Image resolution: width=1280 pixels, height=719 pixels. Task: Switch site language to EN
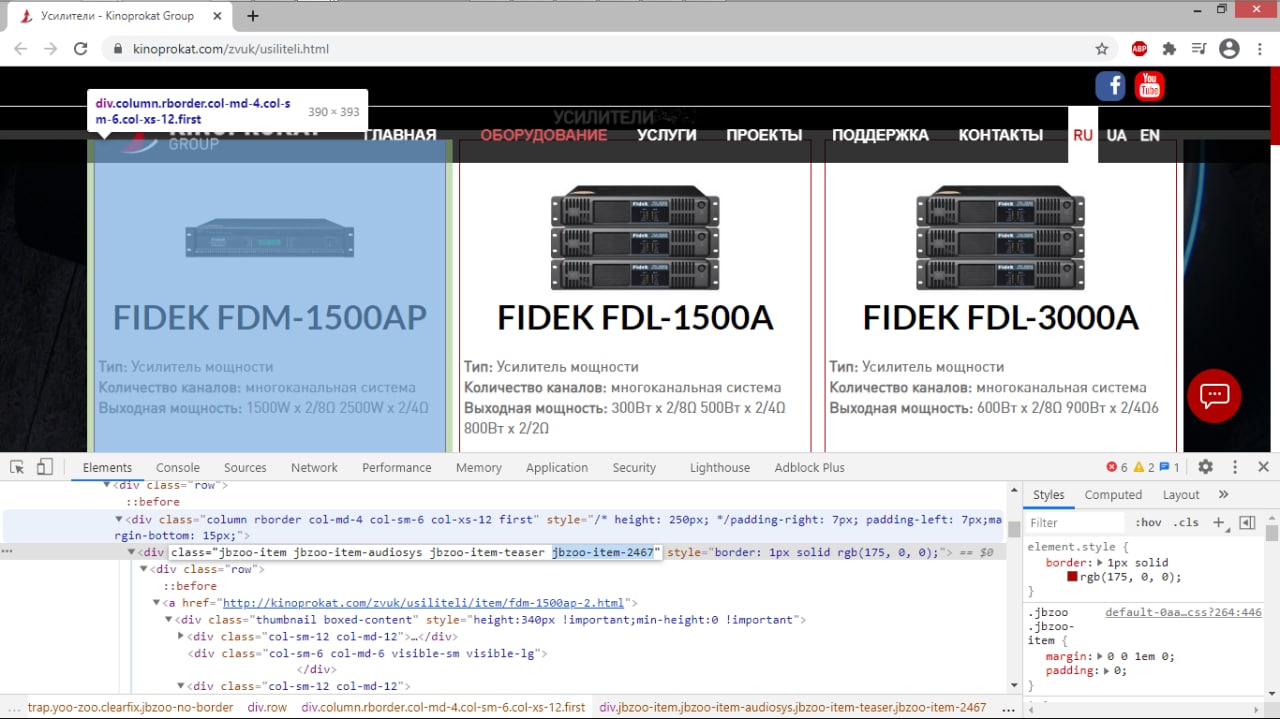point(1150,135)
